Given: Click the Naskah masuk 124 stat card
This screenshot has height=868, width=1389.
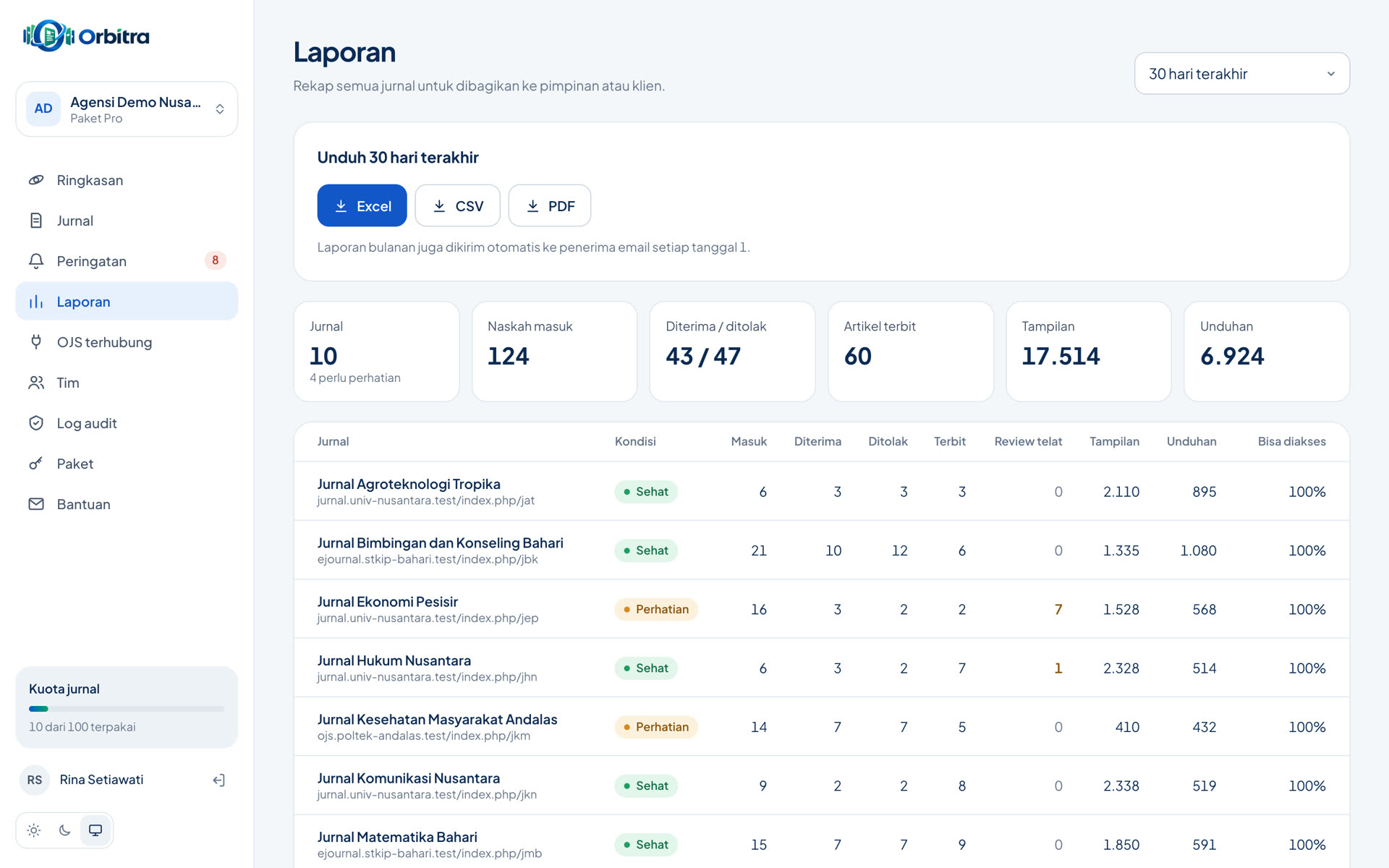Looking at the screenshot, I should 555,352.
